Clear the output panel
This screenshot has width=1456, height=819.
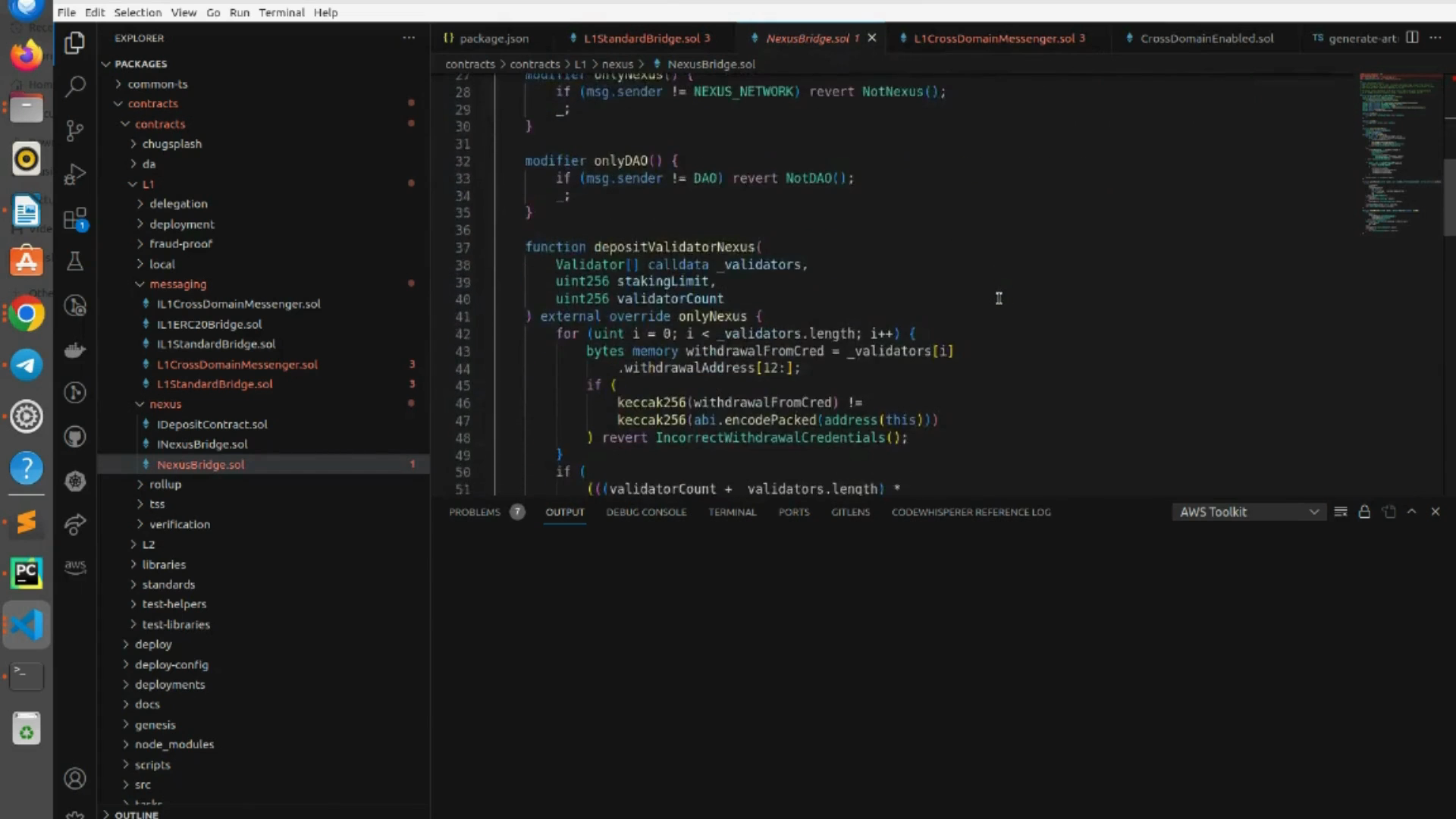point(1340,512)
